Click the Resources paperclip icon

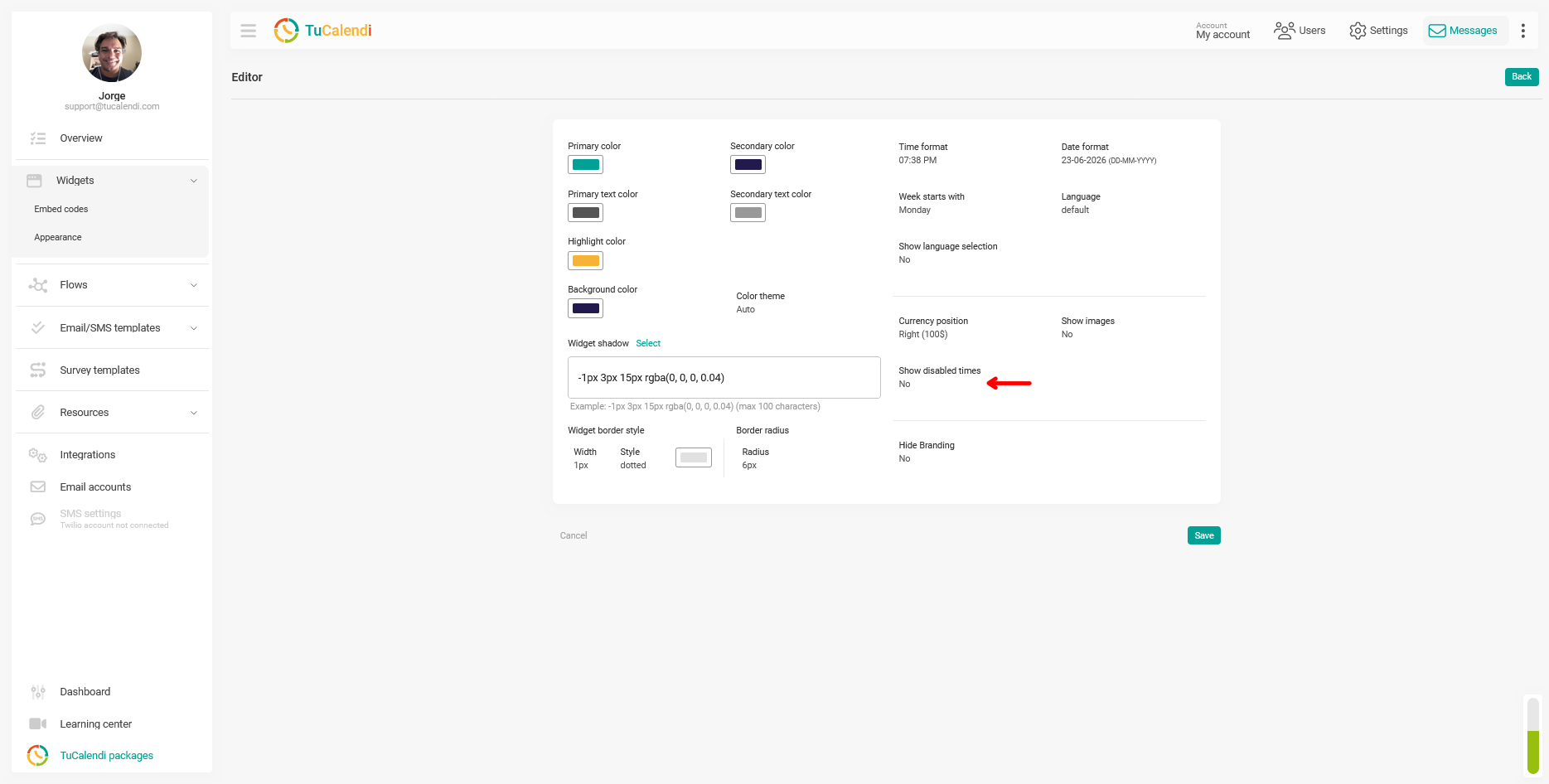[38, 413]
